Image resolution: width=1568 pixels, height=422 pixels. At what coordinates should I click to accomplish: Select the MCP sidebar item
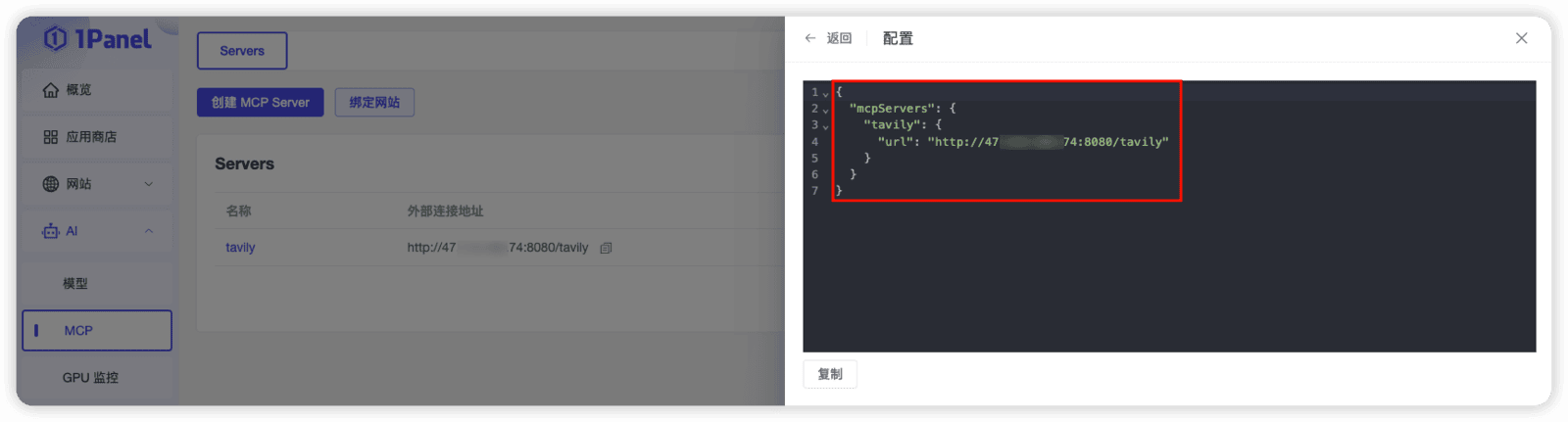(x=96, y=331)
